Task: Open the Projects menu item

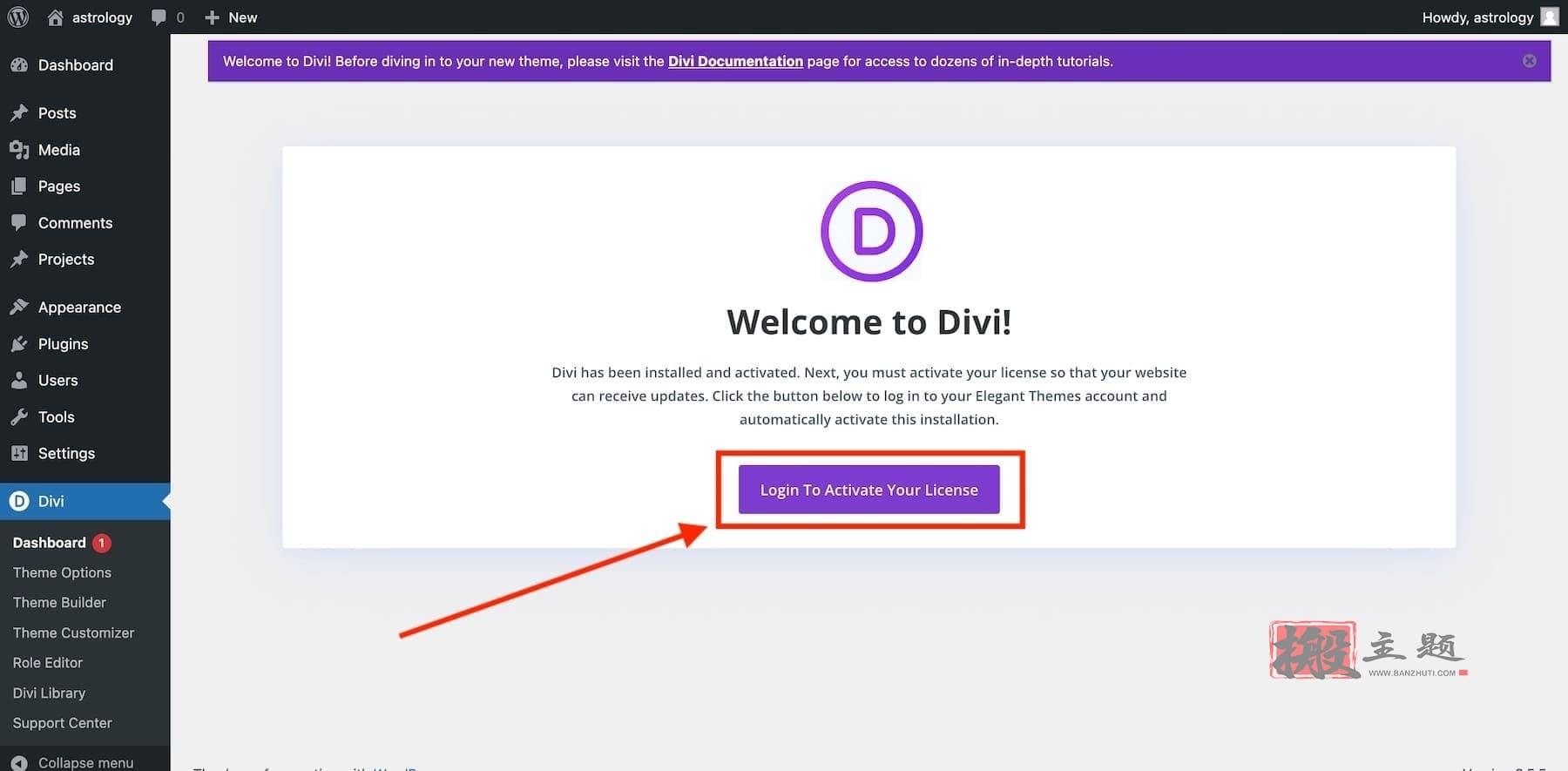Action: [x=66, y=259]
